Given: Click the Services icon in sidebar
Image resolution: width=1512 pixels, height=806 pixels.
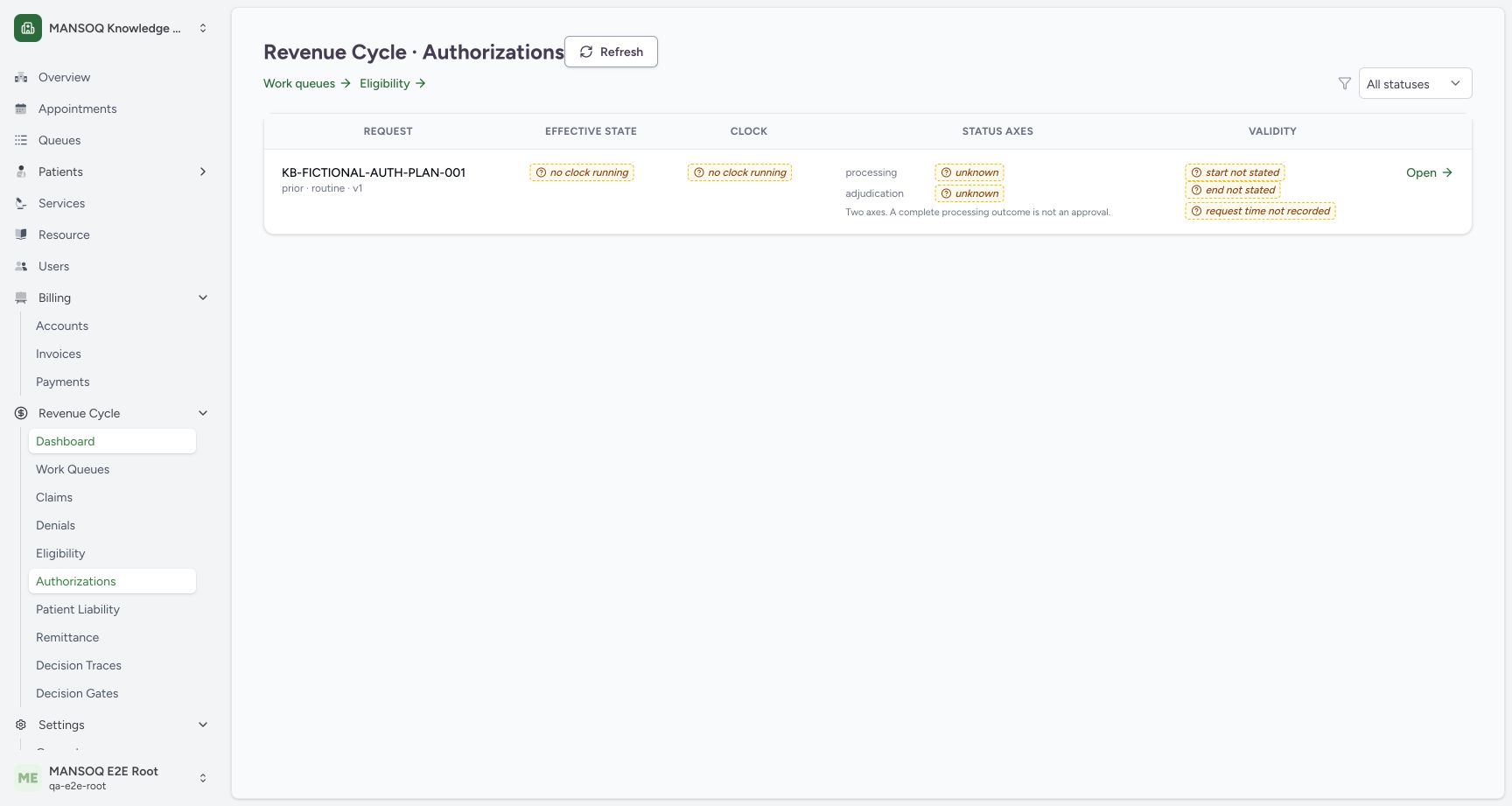Looking at the screenshot, I should (21, 203).
